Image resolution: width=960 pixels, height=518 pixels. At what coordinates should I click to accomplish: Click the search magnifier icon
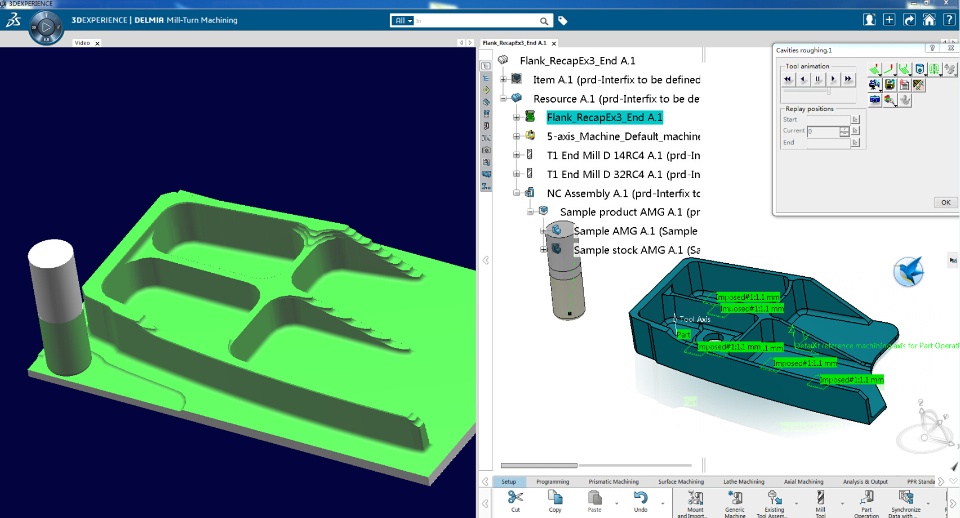pos(544,21)
